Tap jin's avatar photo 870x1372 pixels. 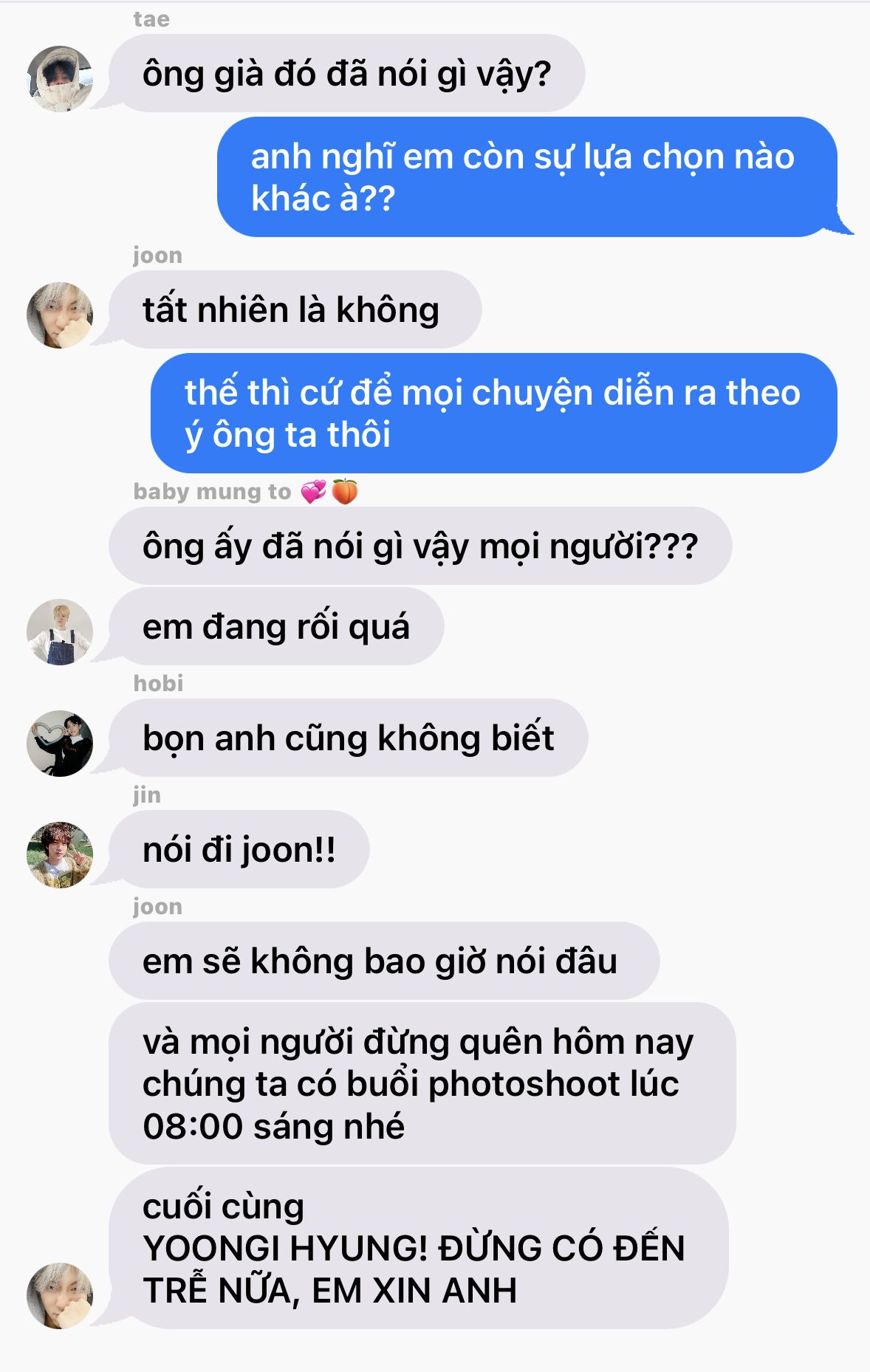click(x=60, y=855)
